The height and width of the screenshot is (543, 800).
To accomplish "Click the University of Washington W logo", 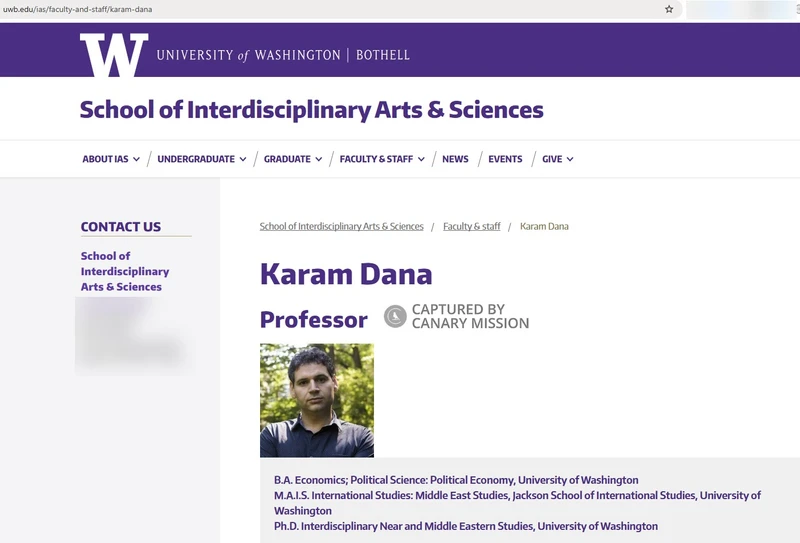I will tap(114, 55).
